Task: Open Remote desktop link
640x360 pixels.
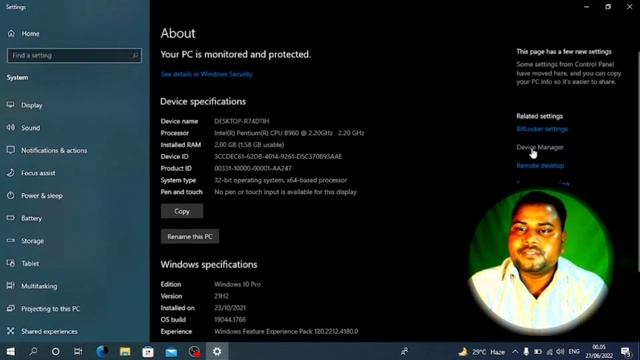Action: tap(540, 166)
